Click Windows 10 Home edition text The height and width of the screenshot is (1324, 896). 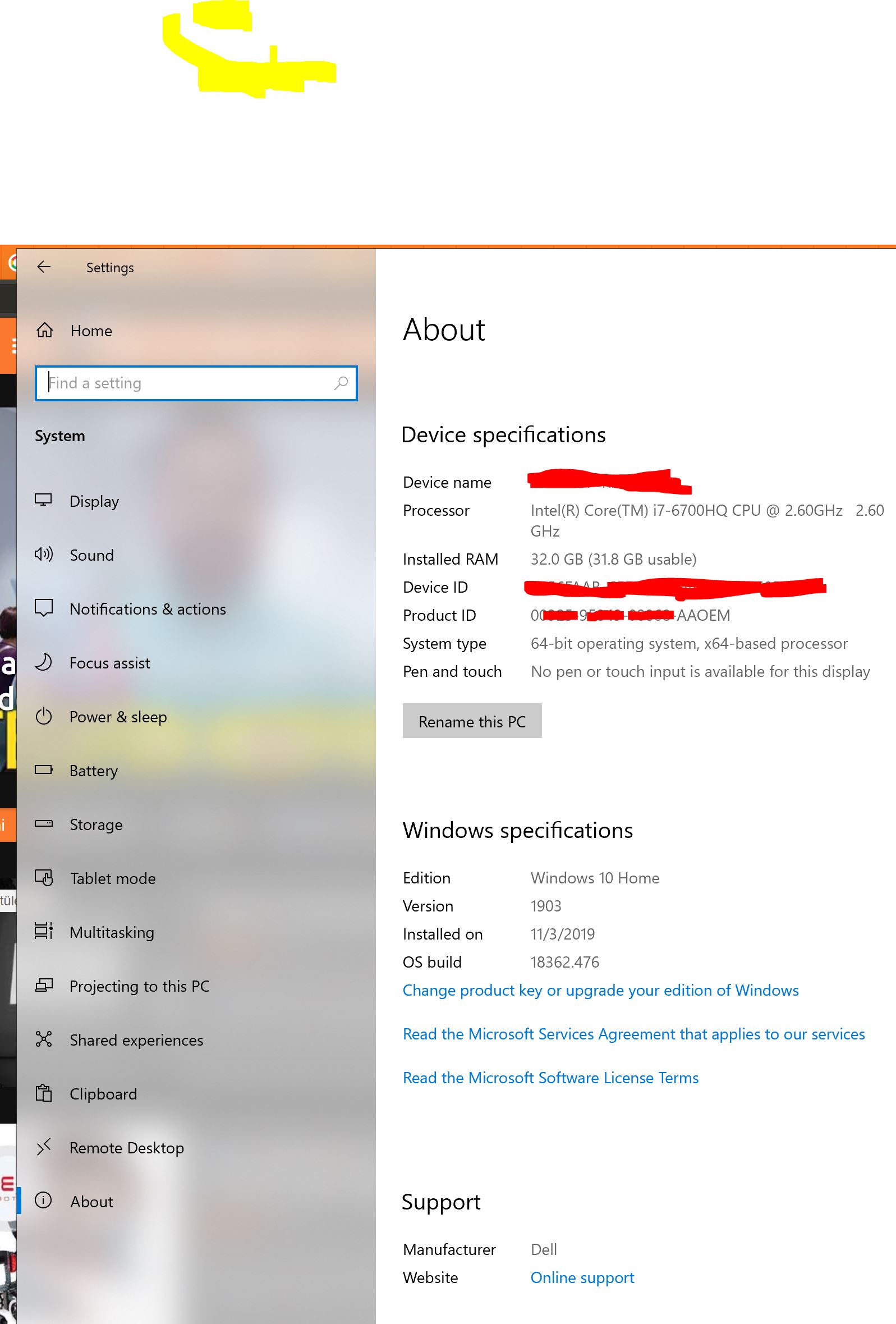(x=595, y=878)
